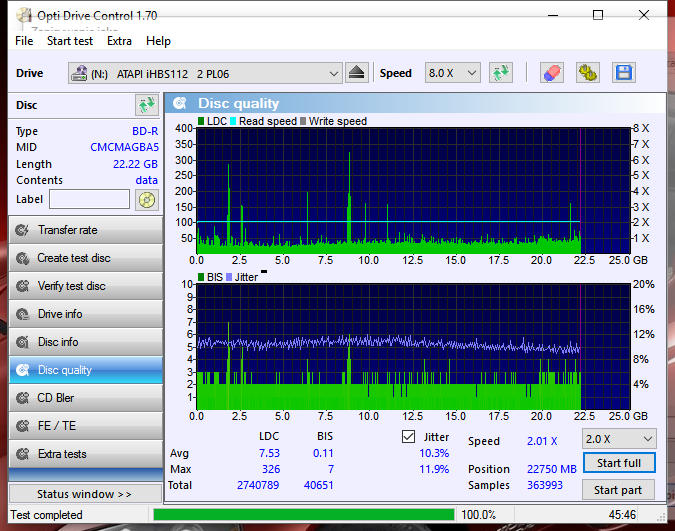This screenshot has width=675, height=531.
Task: Click the Disc quality sidebar icon
Action: click(x=22, y=370)
